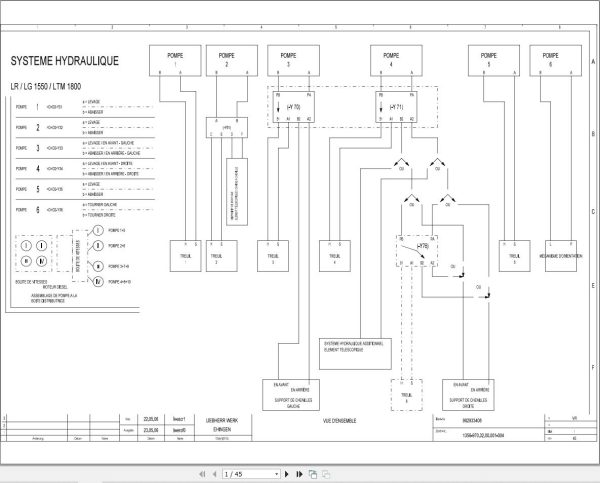
Task: Click the POMPE 3 legend row
Action: click(85, 148)
